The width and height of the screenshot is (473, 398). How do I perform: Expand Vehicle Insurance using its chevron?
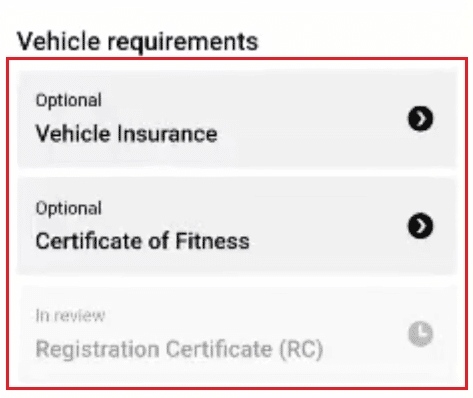[420, 119]
